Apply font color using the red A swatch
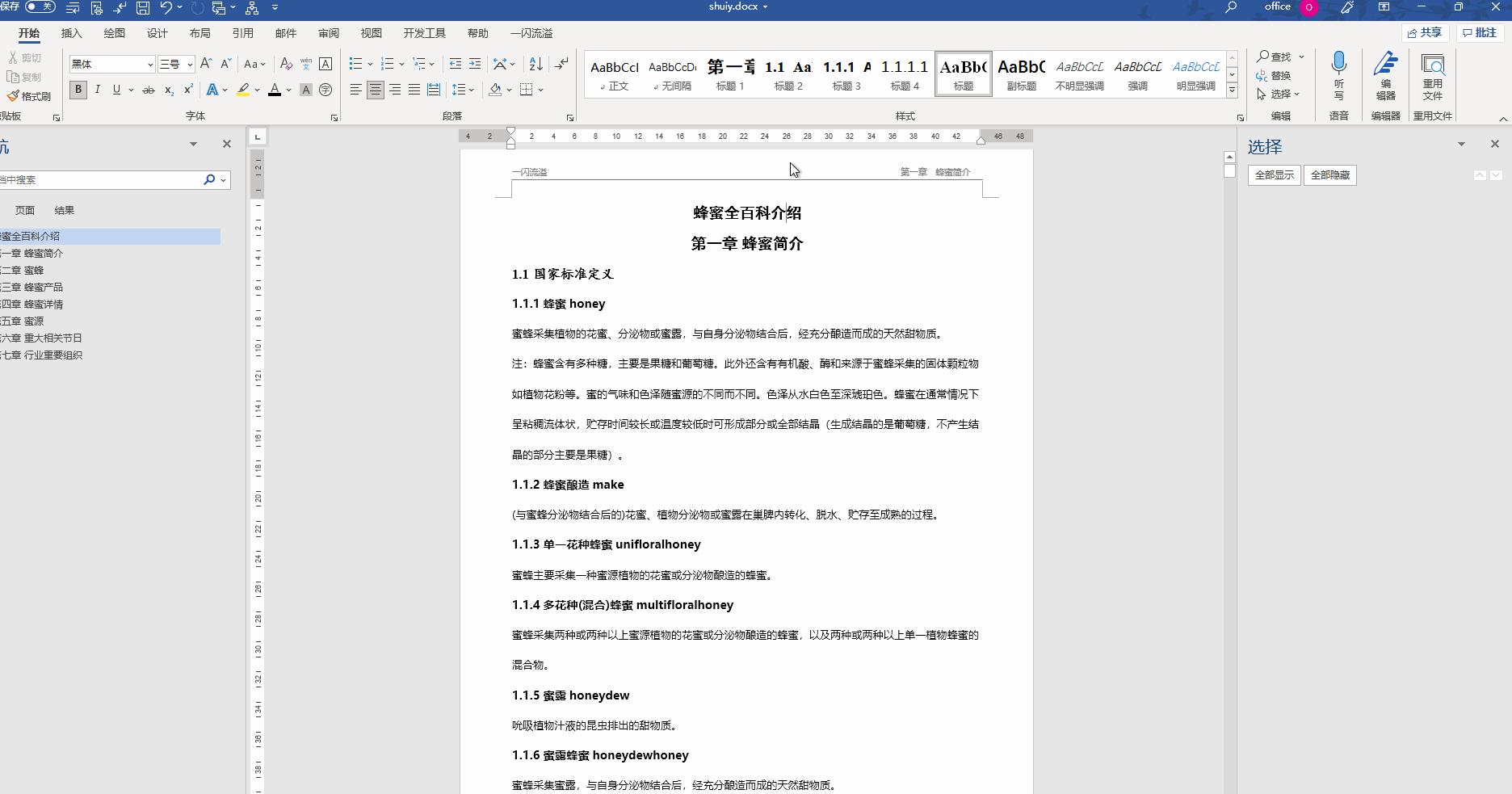 click(275, 90)
